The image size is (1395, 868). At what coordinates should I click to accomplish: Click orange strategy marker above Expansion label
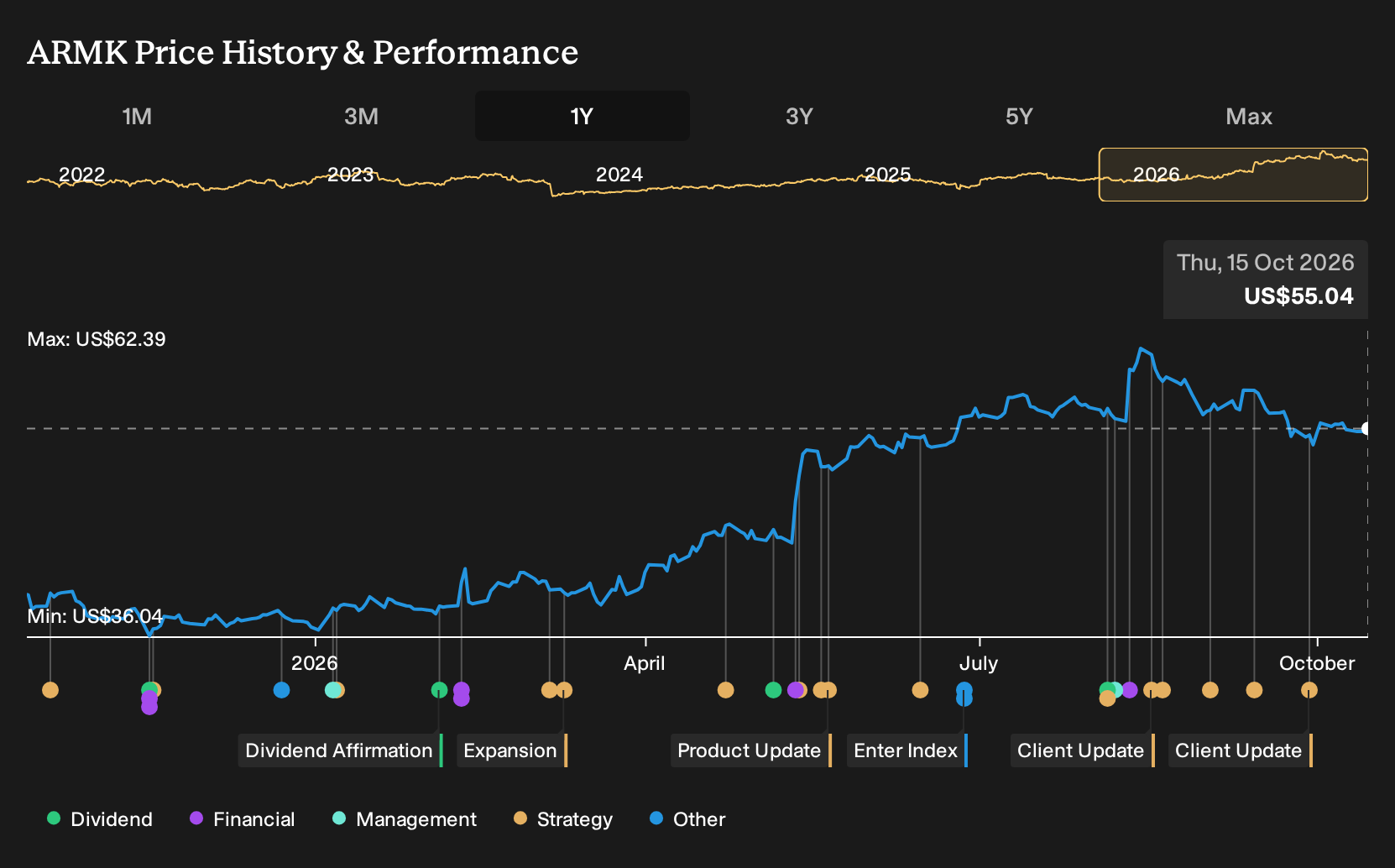click(x=564, y=690)
